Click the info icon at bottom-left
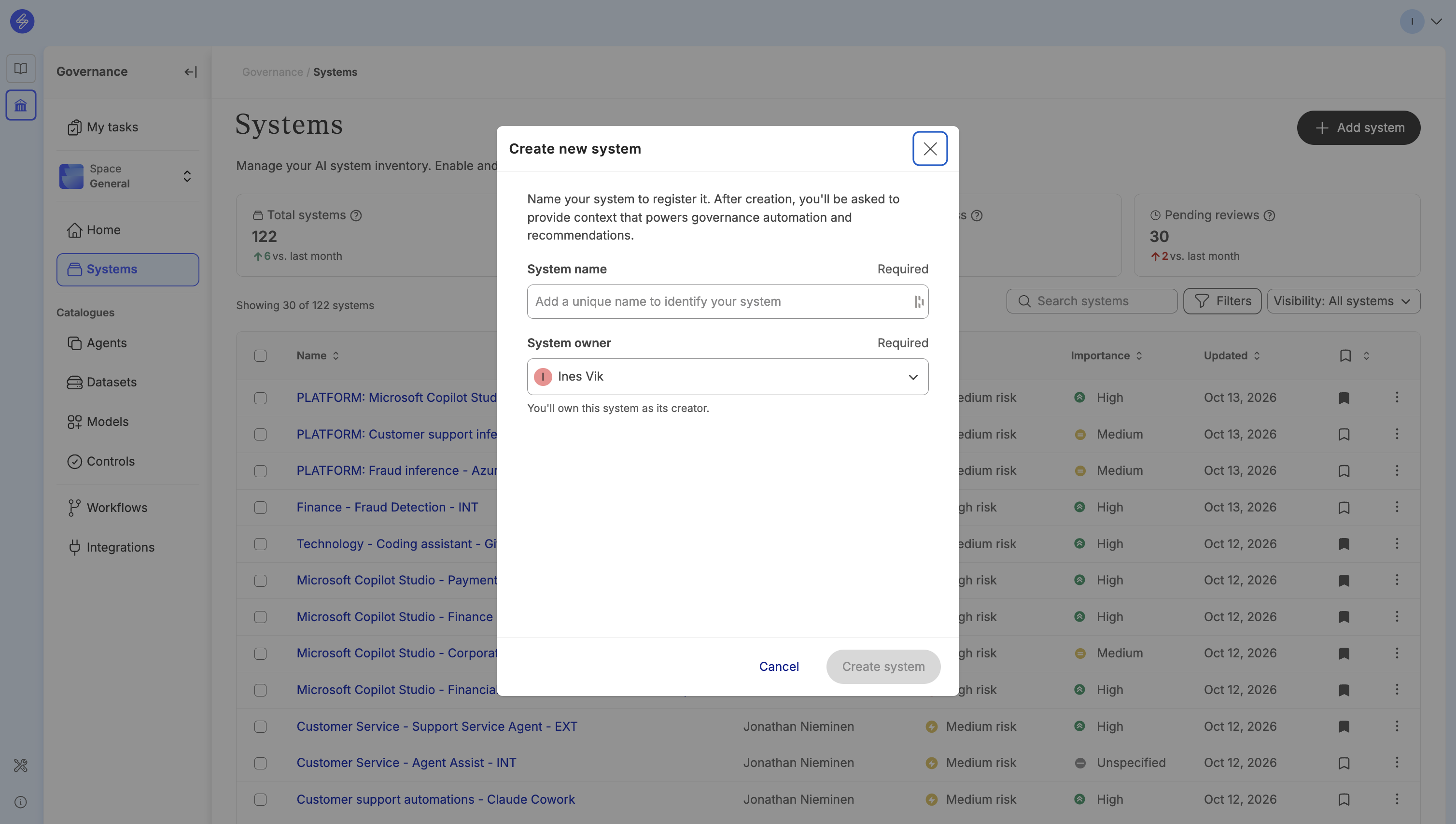This screenshot has width=1456, height=824. [x=21, y=802]
